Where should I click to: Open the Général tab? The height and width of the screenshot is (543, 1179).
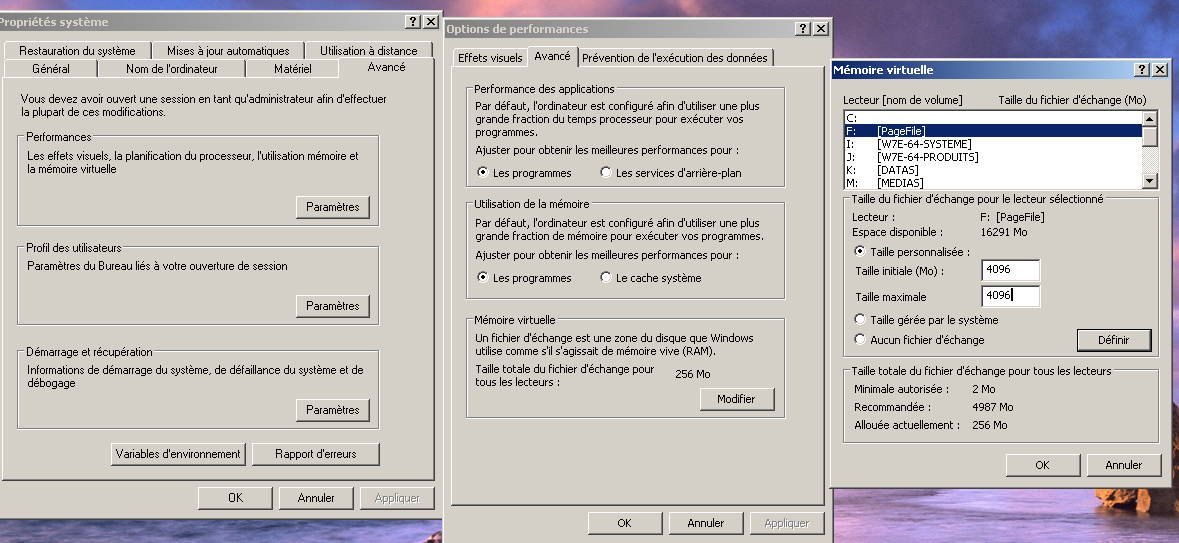click(x=51, y=68)
